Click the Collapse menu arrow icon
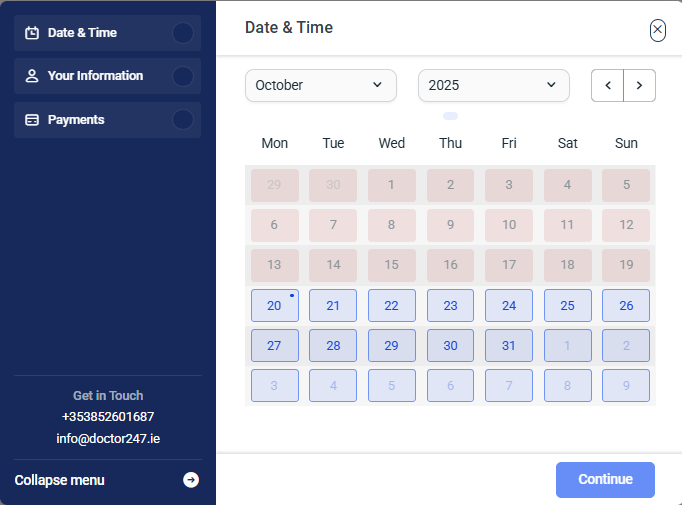682x505 pixels. [x=191, y=480]
